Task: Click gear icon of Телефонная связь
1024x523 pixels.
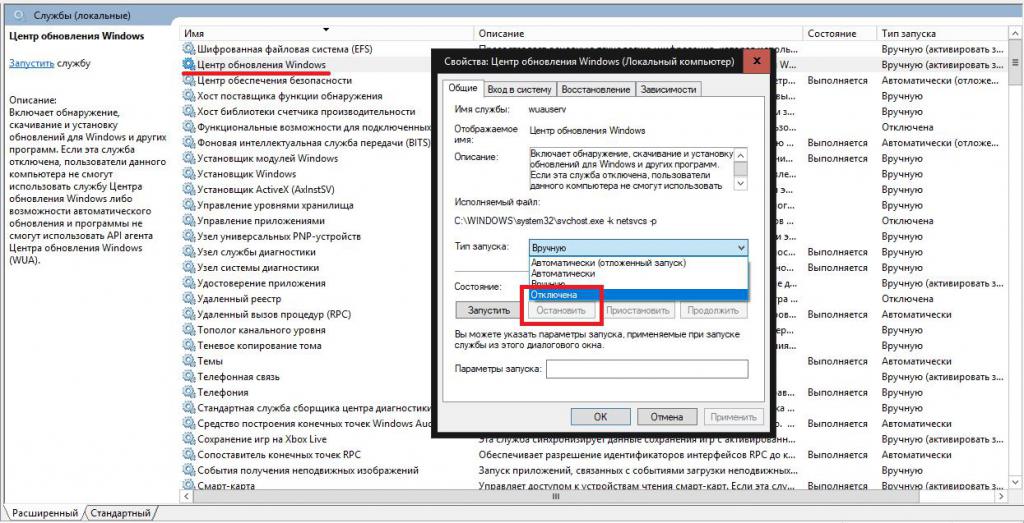Action: tap(189, 377)
